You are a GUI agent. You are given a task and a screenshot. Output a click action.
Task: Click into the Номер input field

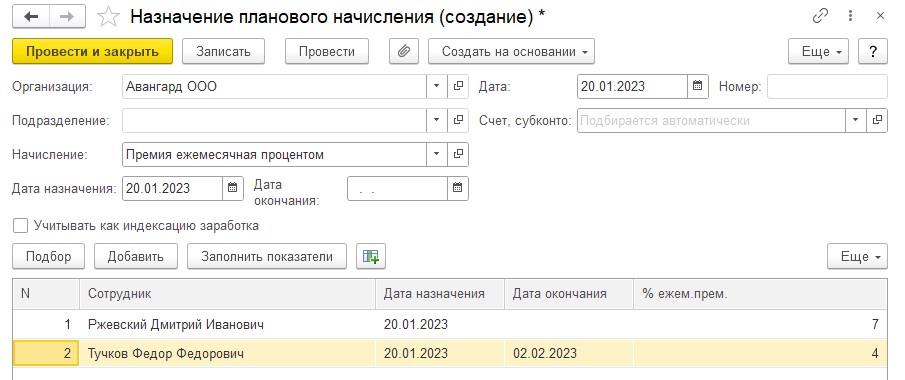coord(827,87)
